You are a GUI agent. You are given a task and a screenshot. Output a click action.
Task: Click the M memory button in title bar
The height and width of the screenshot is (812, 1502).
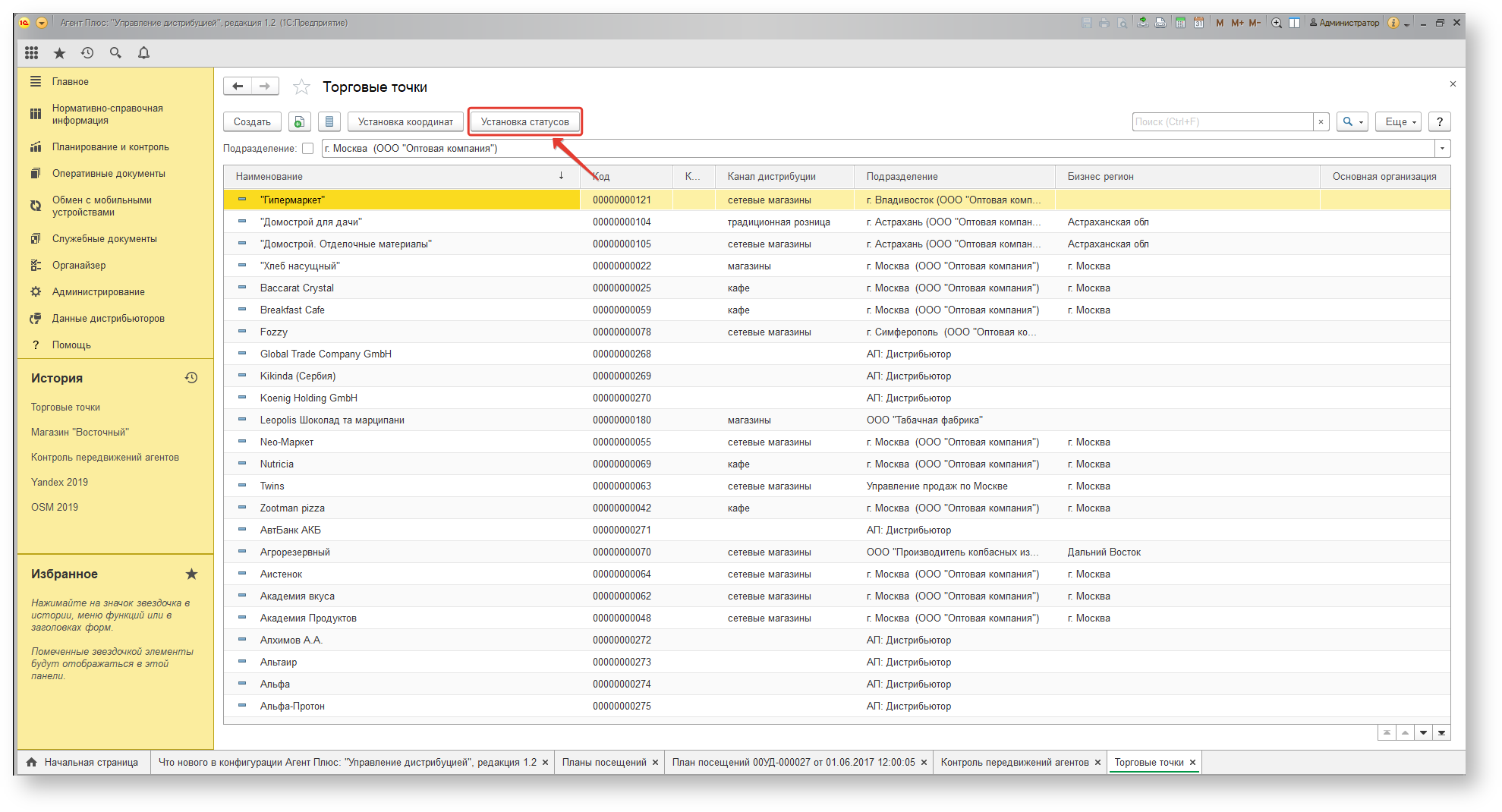coord(1220,23)
